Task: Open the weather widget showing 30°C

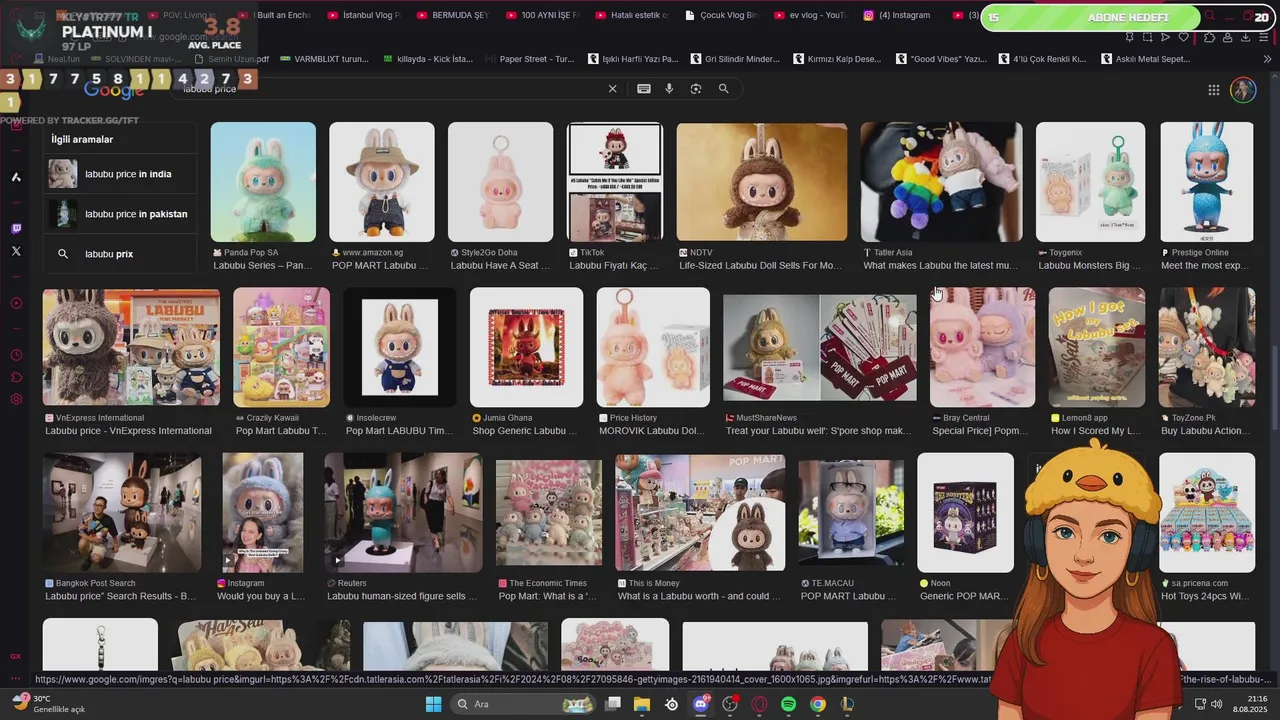Action: (50, 704)
